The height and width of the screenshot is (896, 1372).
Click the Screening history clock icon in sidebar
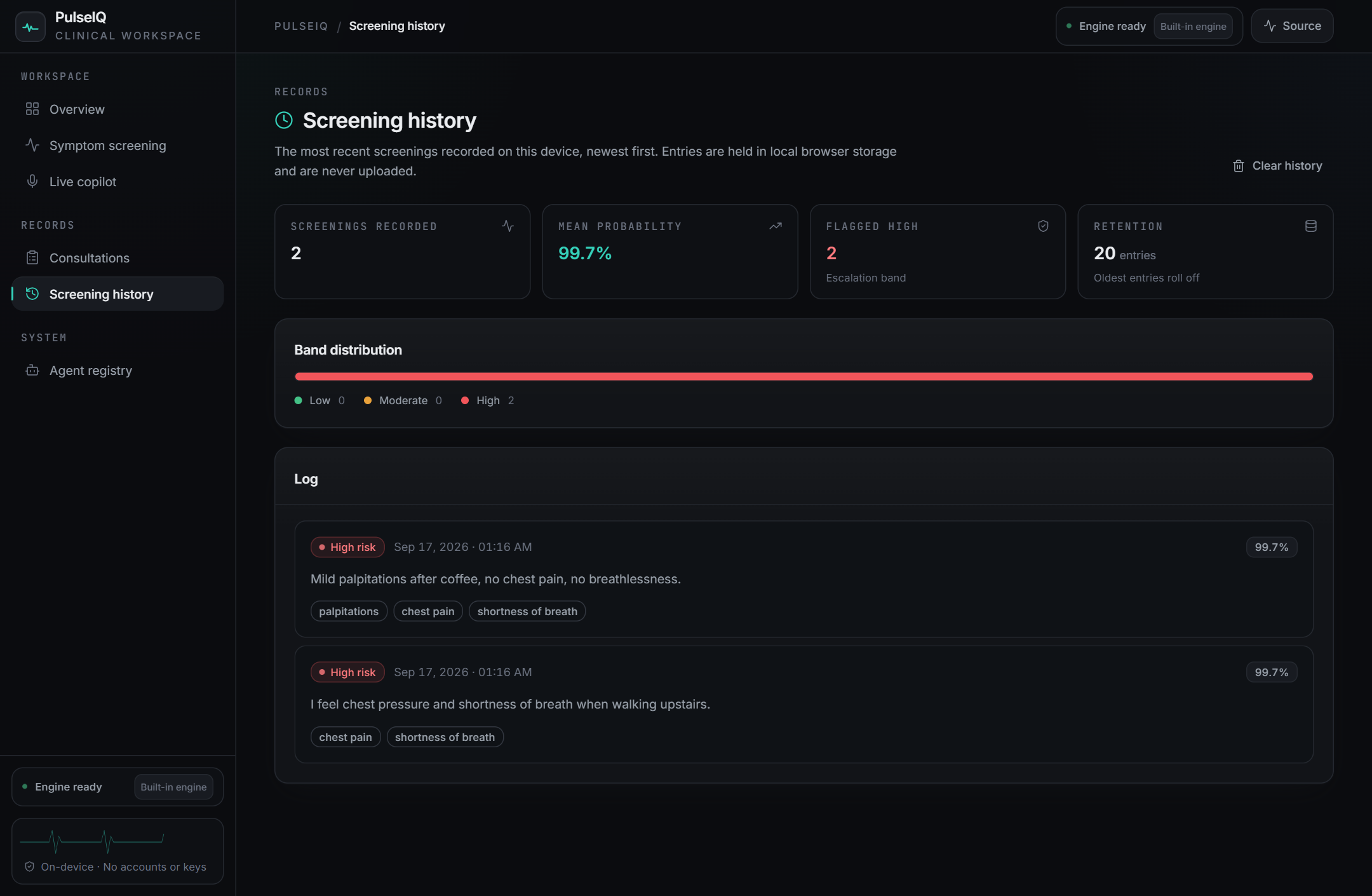pos(32,294)
